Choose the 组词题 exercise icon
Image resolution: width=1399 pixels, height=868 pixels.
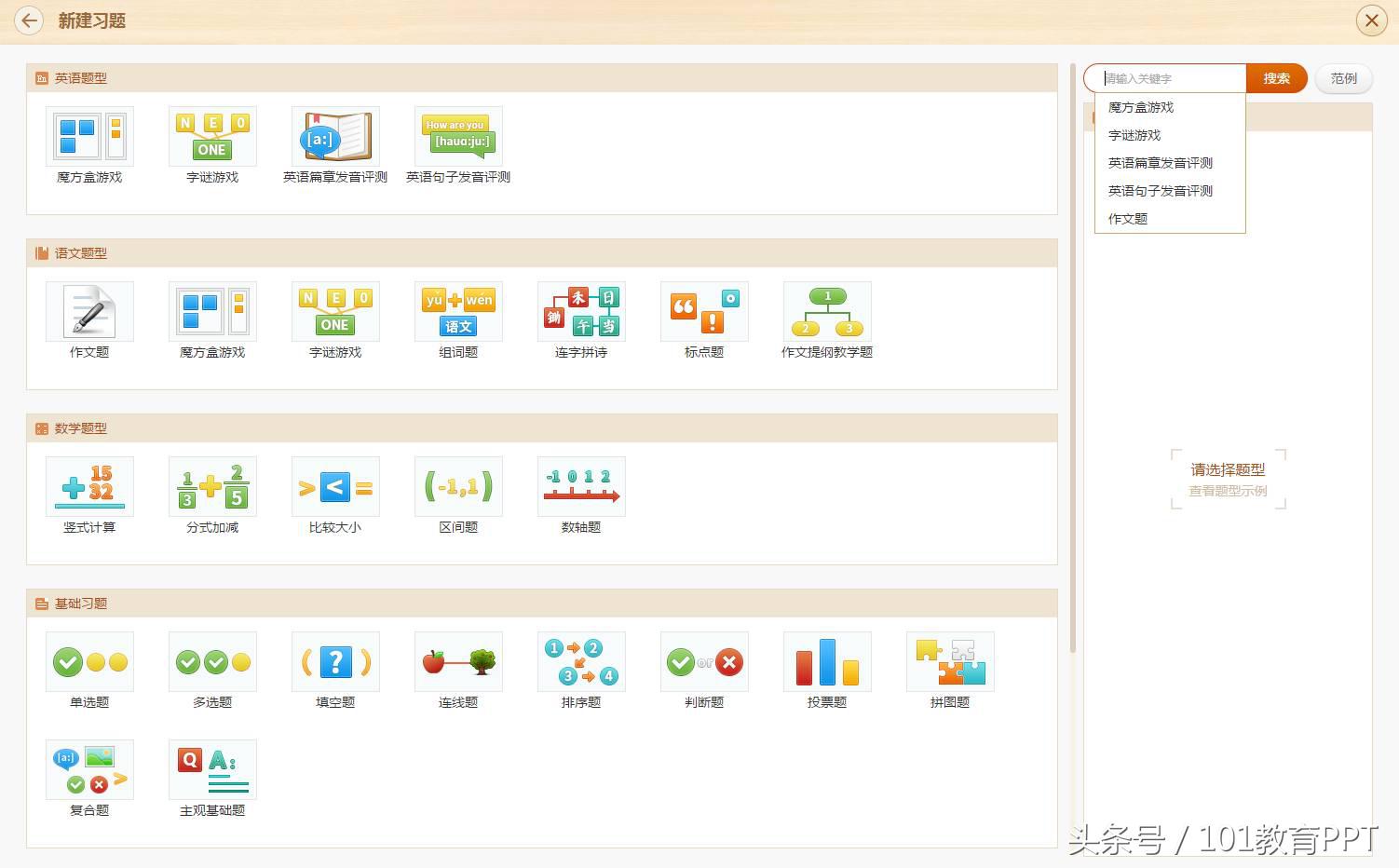[458, 311]
